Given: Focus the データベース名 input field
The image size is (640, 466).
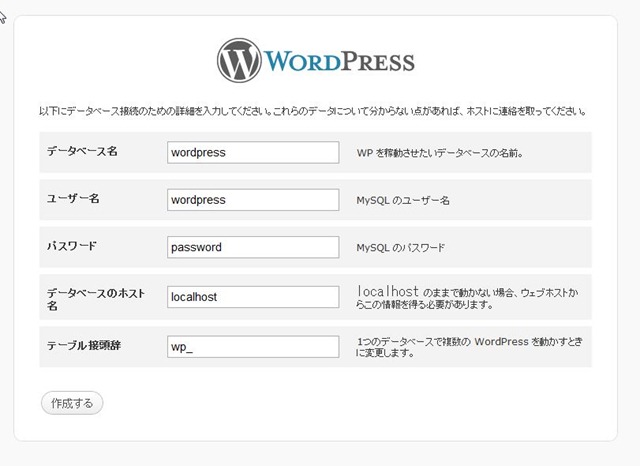Looking at the screenshot, I should (x=254, y=153).
